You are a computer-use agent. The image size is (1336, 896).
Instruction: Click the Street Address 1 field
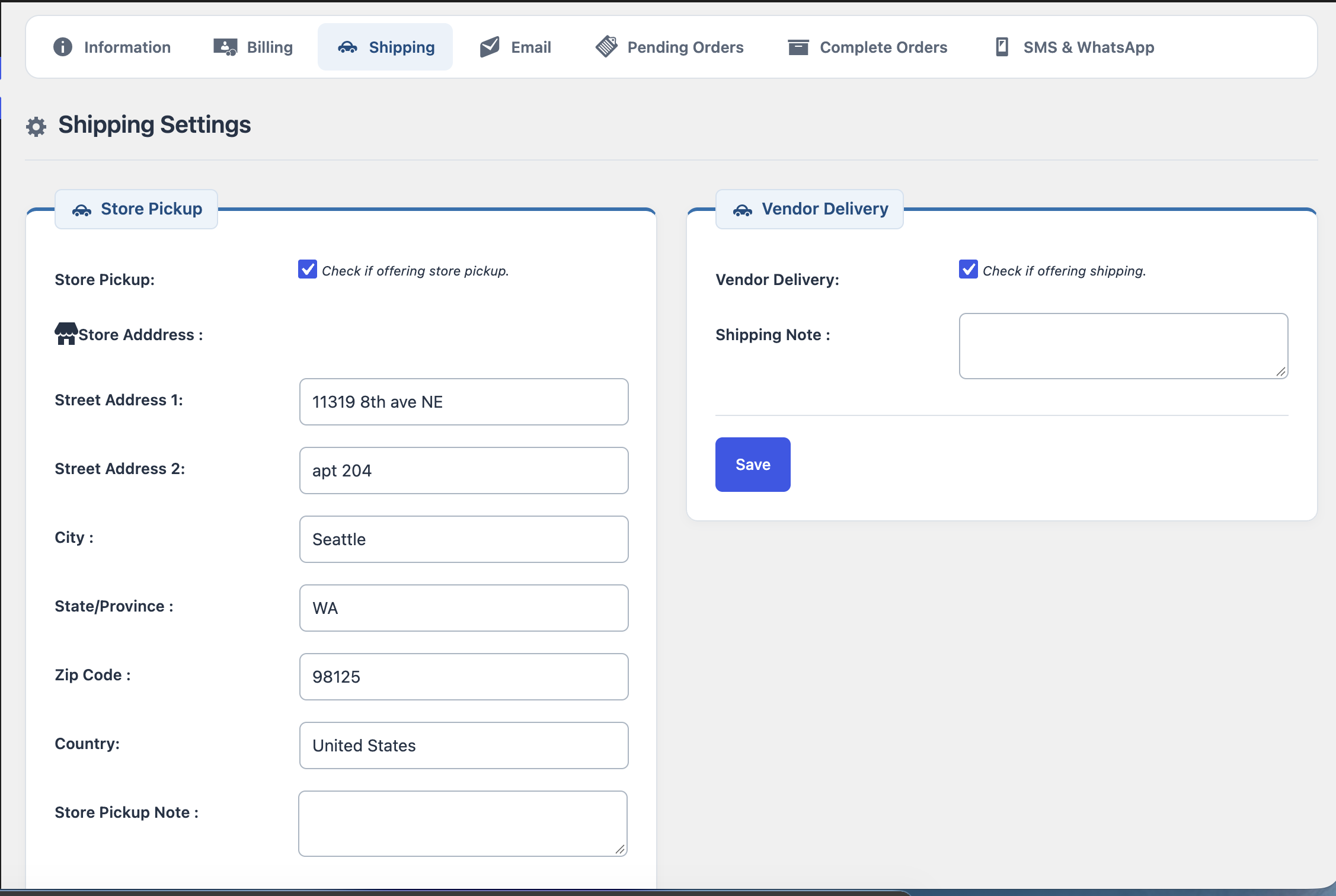pos(464,402)
